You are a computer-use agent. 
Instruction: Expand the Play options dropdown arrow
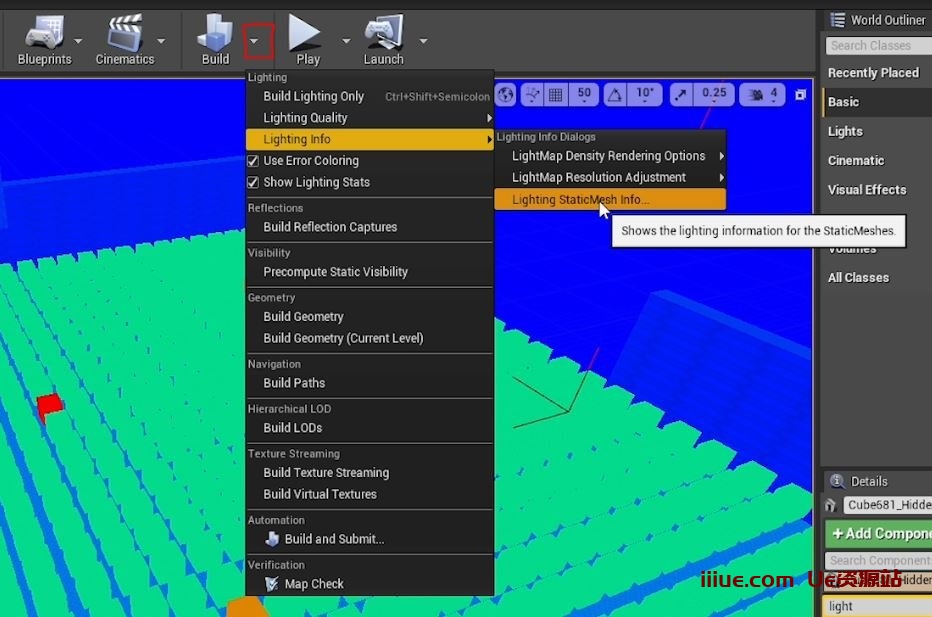346,41
